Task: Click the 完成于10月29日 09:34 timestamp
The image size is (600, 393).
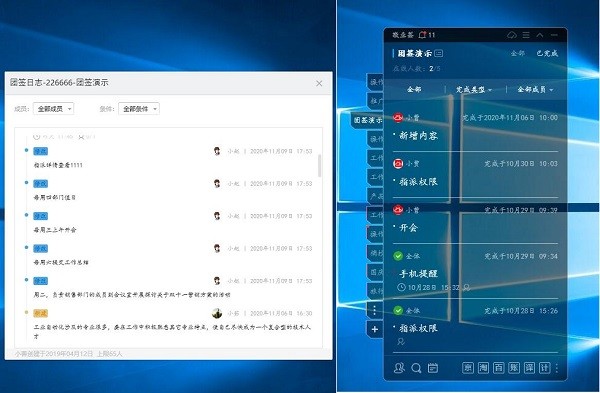Action: coord(521,256)
